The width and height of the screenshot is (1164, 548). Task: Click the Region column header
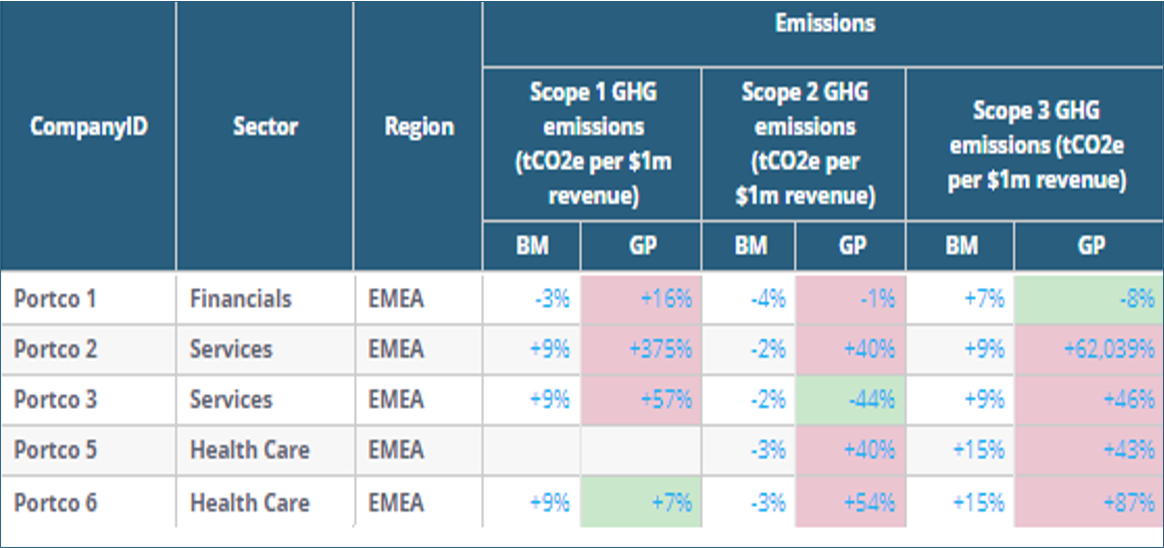(x=418, y=127)
